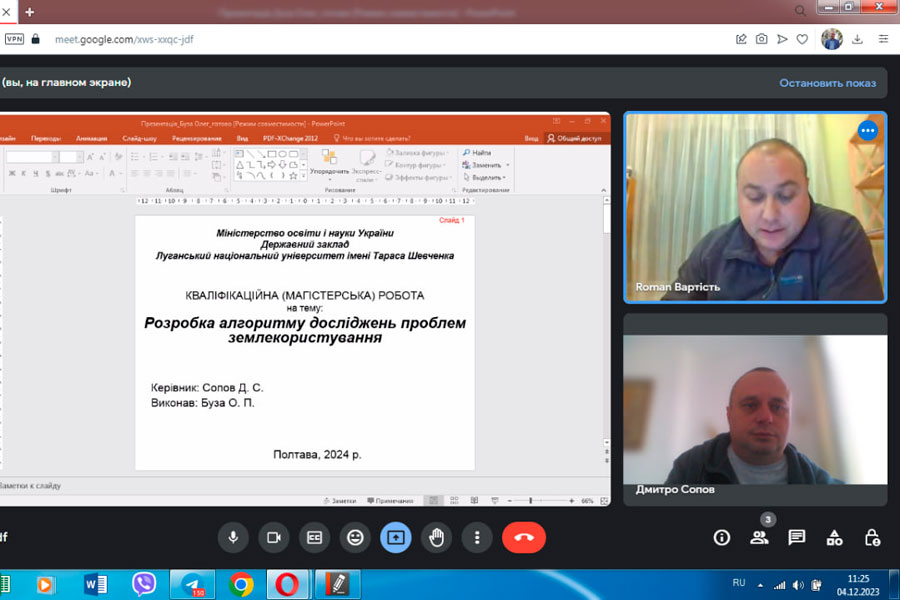Open the Вид ribbon tab
The height and width of the screenshot is (600, 900).
(x=242, y=138)
